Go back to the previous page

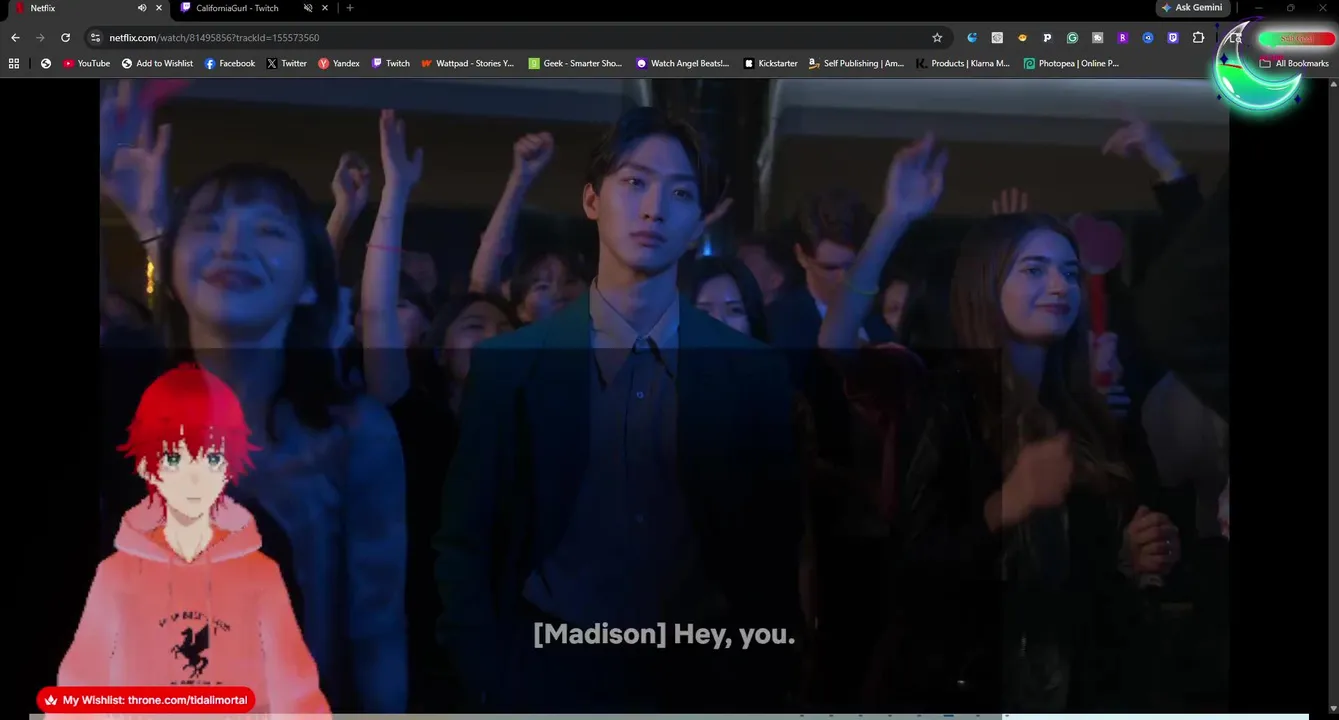point(15,38)
